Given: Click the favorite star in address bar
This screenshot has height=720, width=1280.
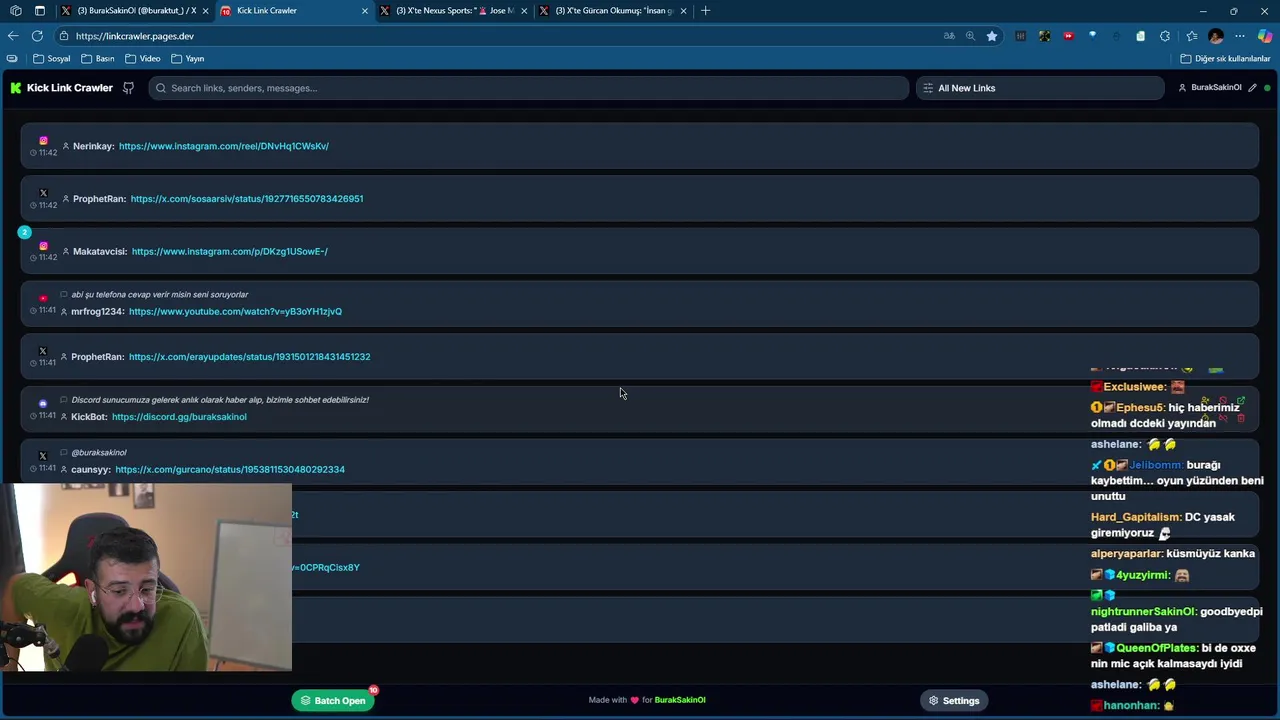Looking at the screenshot, I should point(992,36).
